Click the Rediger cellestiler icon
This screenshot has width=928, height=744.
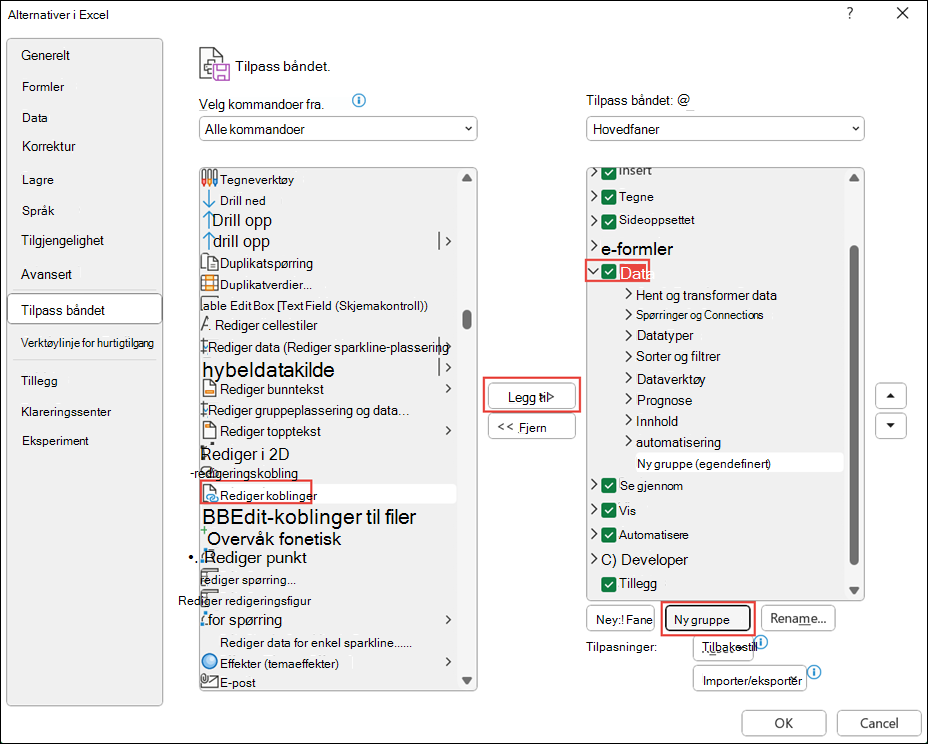click(206, 324)
